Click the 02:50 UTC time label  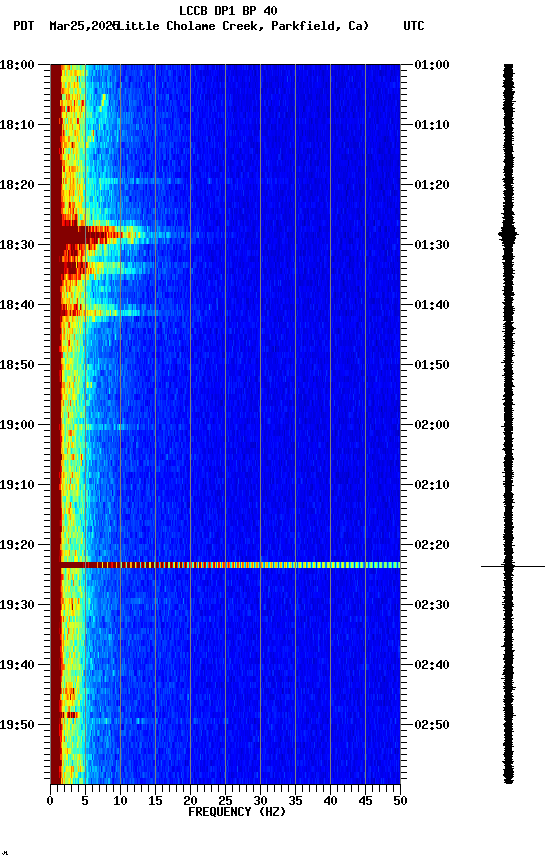coord(432,725)
